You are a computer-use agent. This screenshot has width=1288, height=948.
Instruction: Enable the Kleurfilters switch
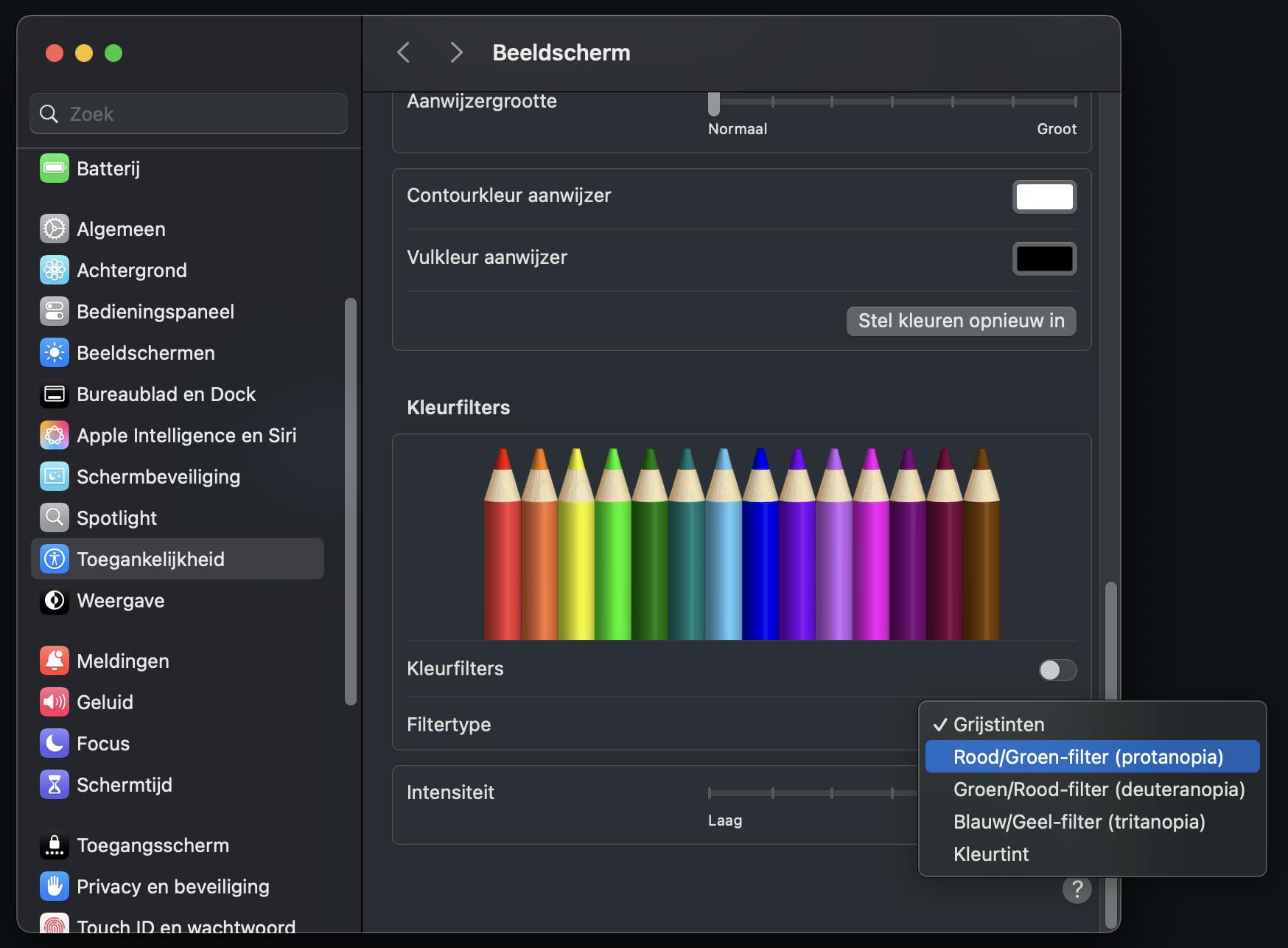pos(1057,669)
